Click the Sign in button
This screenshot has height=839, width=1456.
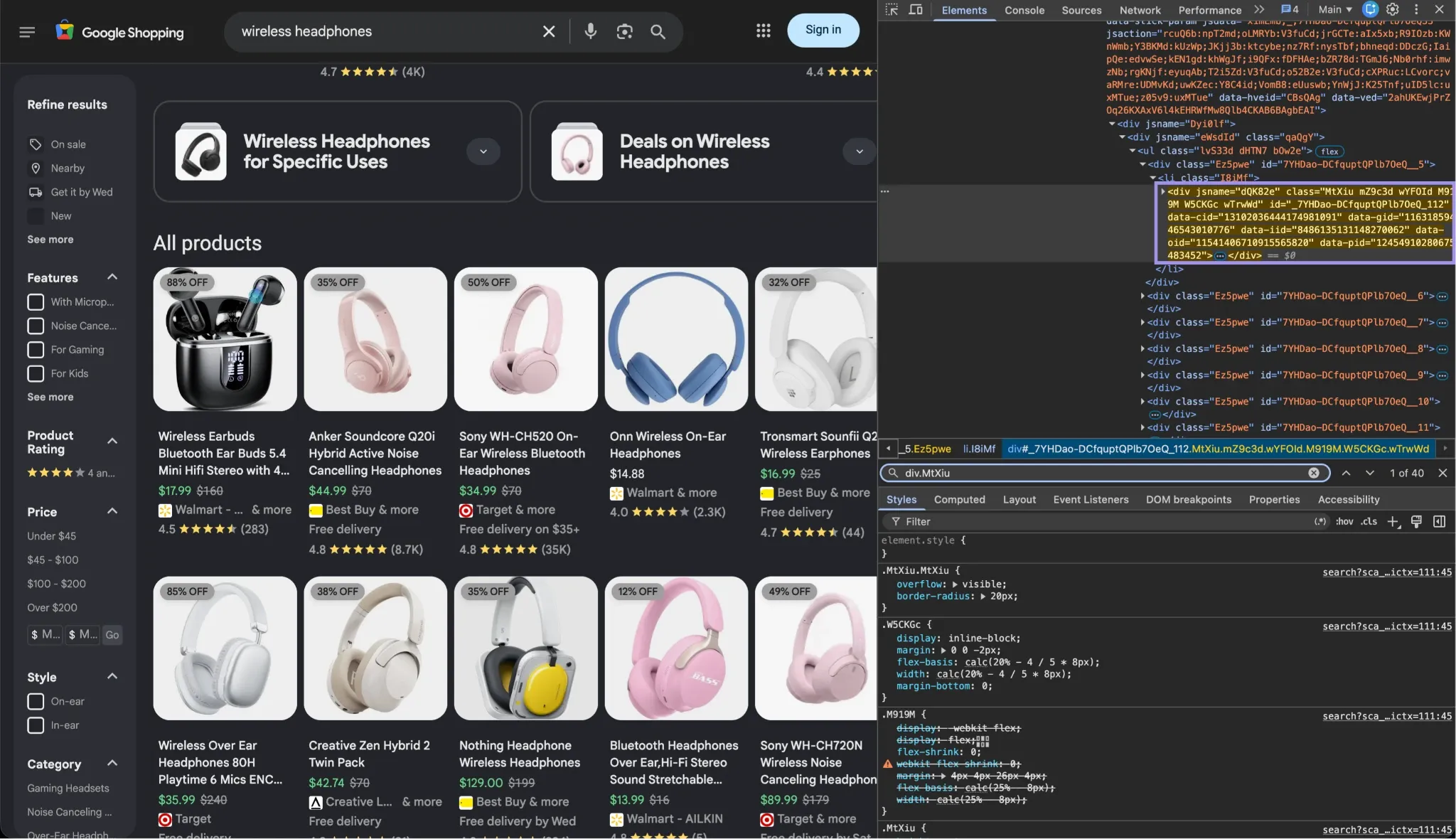point(823,30)
